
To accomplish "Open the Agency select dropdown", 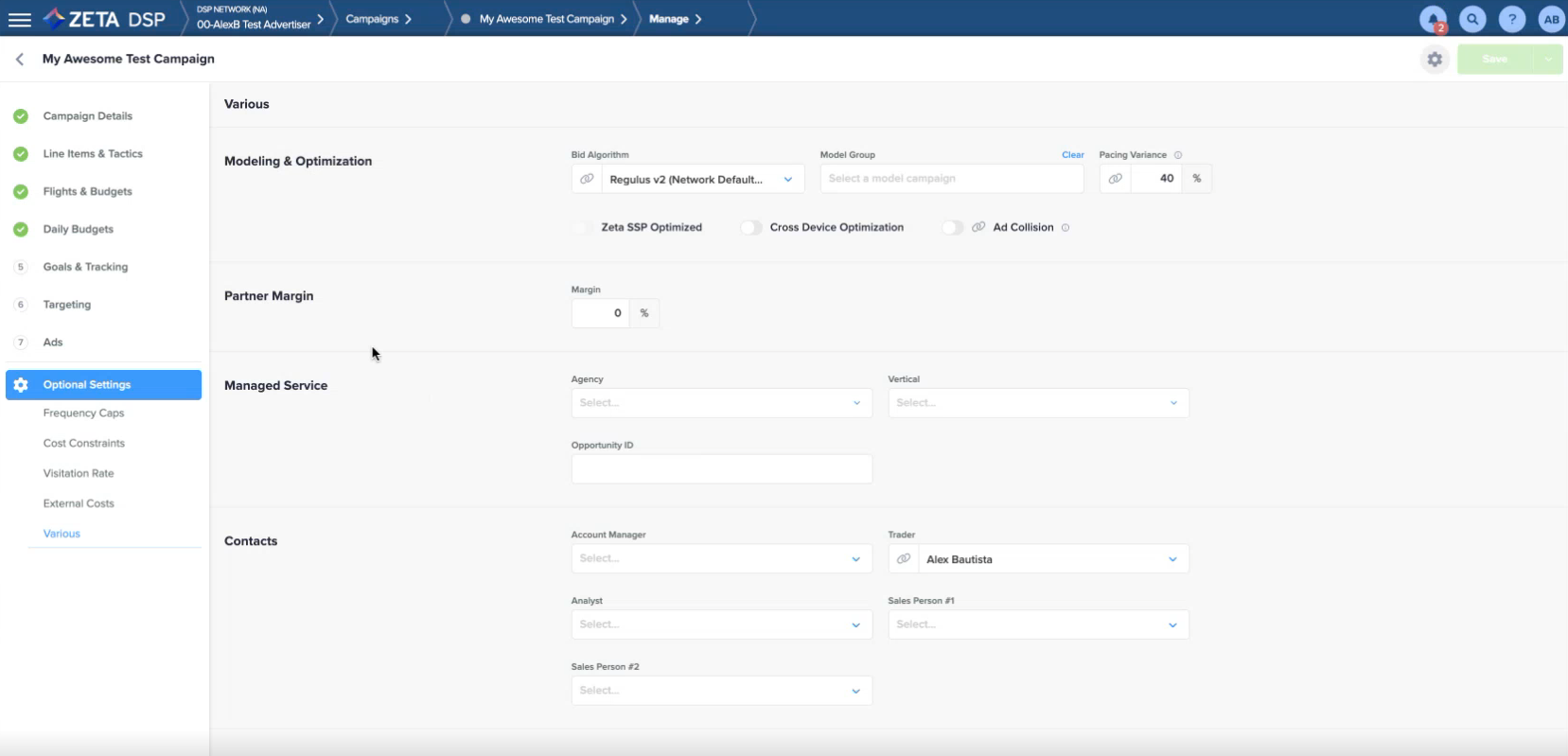I will 721,403.
